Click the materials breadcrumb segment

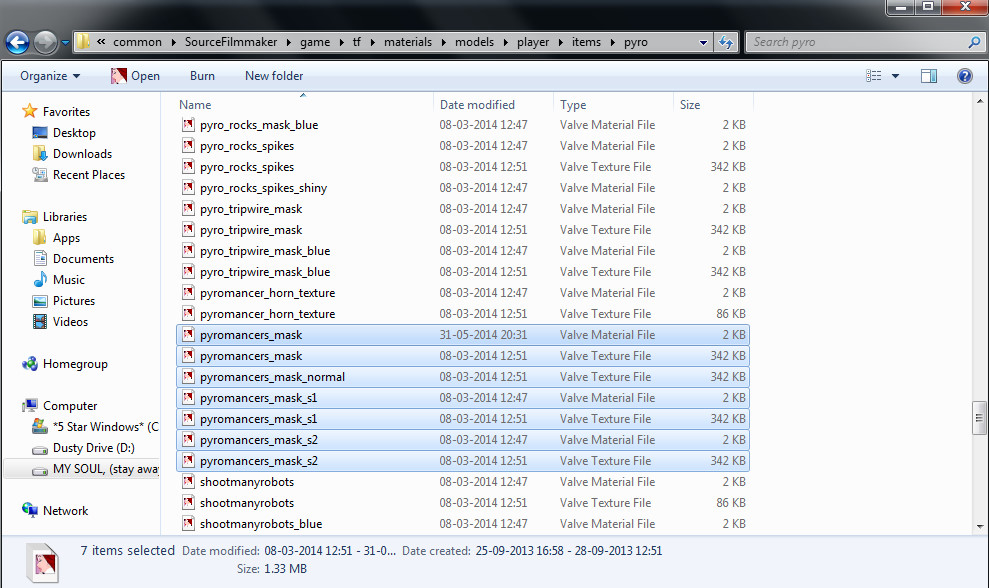407,42
